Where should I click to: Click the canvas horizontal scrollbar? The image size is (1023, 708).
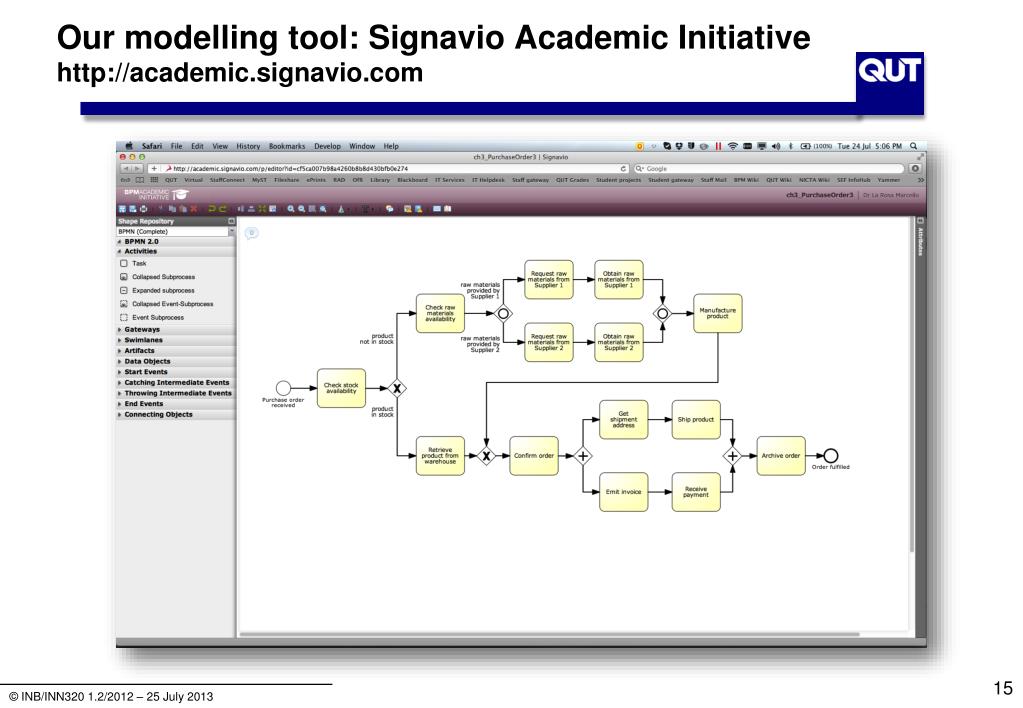(549, 634)
